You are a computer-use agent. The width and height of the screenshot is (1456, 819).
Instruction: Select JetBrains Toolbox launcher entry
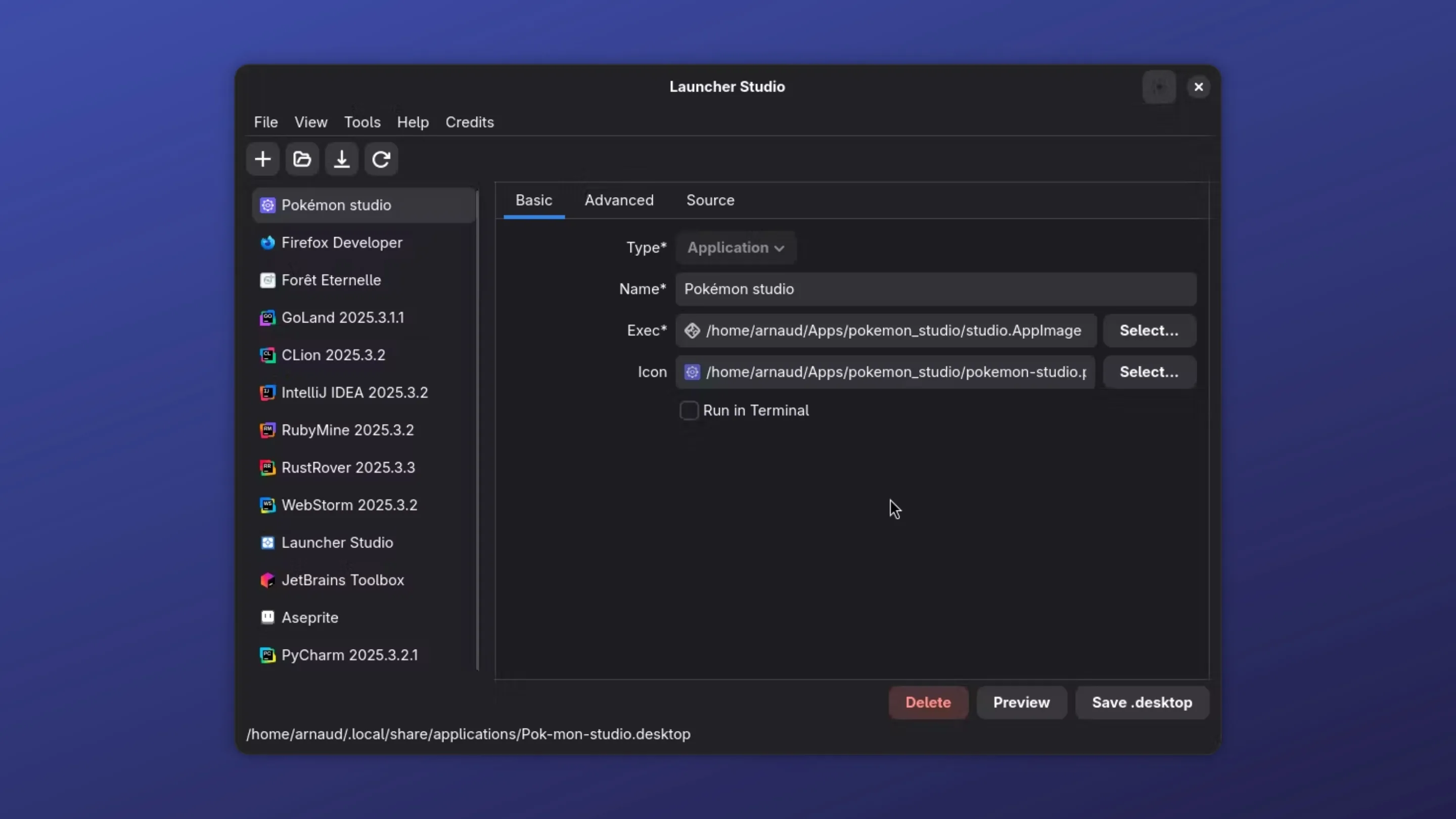342,580
